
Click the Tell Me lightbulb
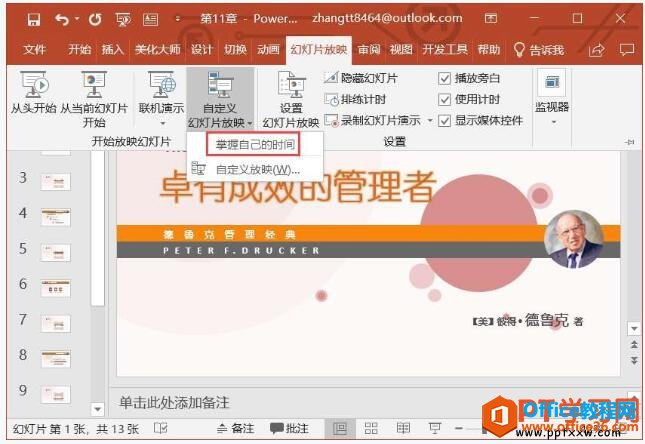click(x=519, y=50)
